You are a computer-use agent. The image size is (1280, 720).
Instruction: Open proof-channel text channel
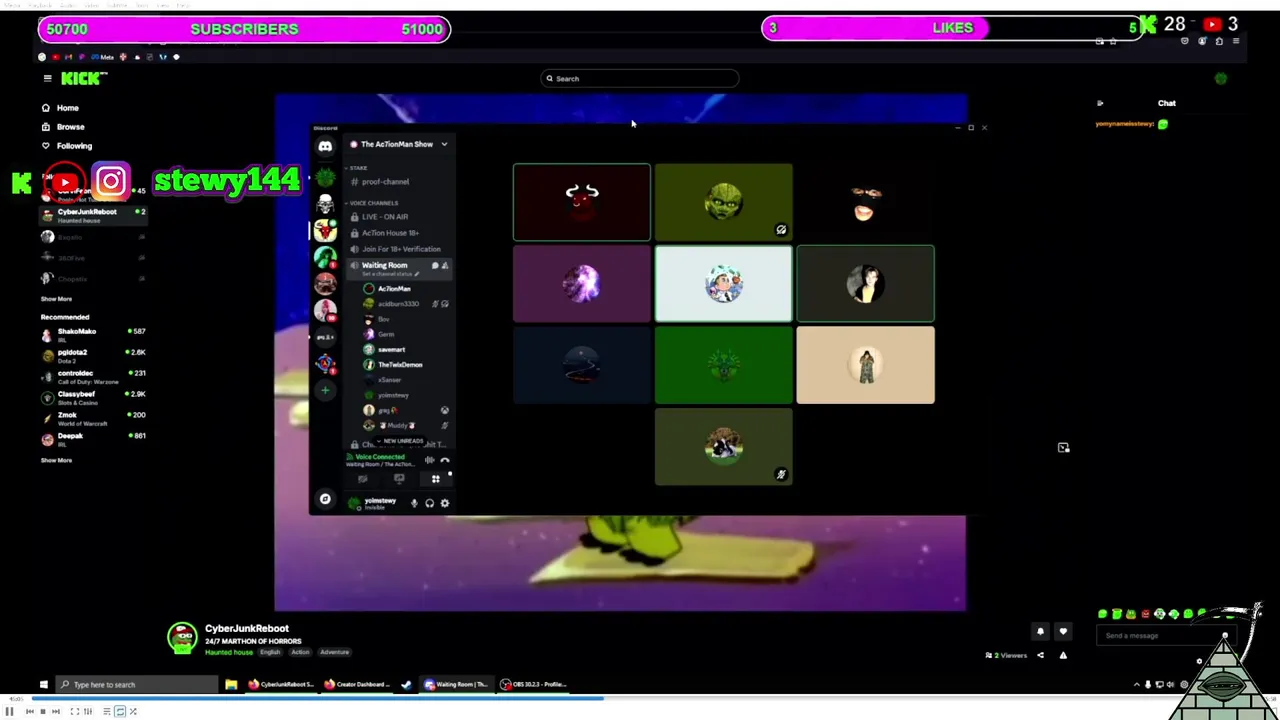[x=385, y=182]
